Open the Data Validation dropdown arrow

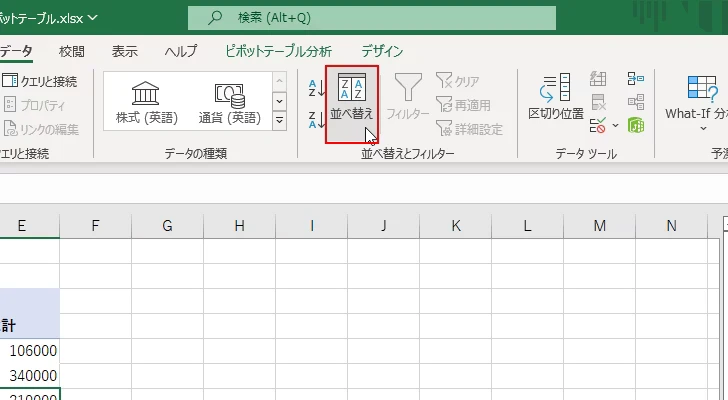(616, 126)
